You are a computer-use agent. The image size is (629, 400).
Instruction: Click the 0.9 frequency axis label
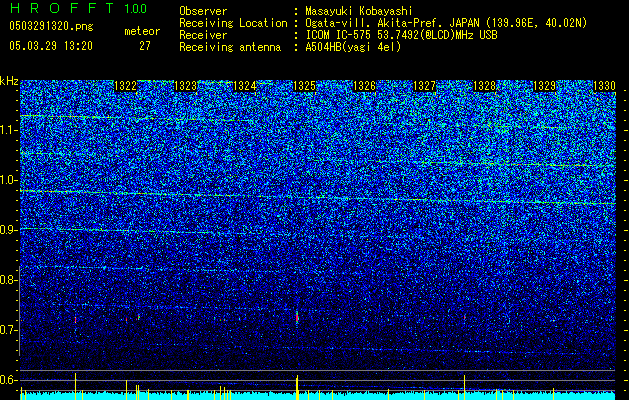click(x=9, y=230)
